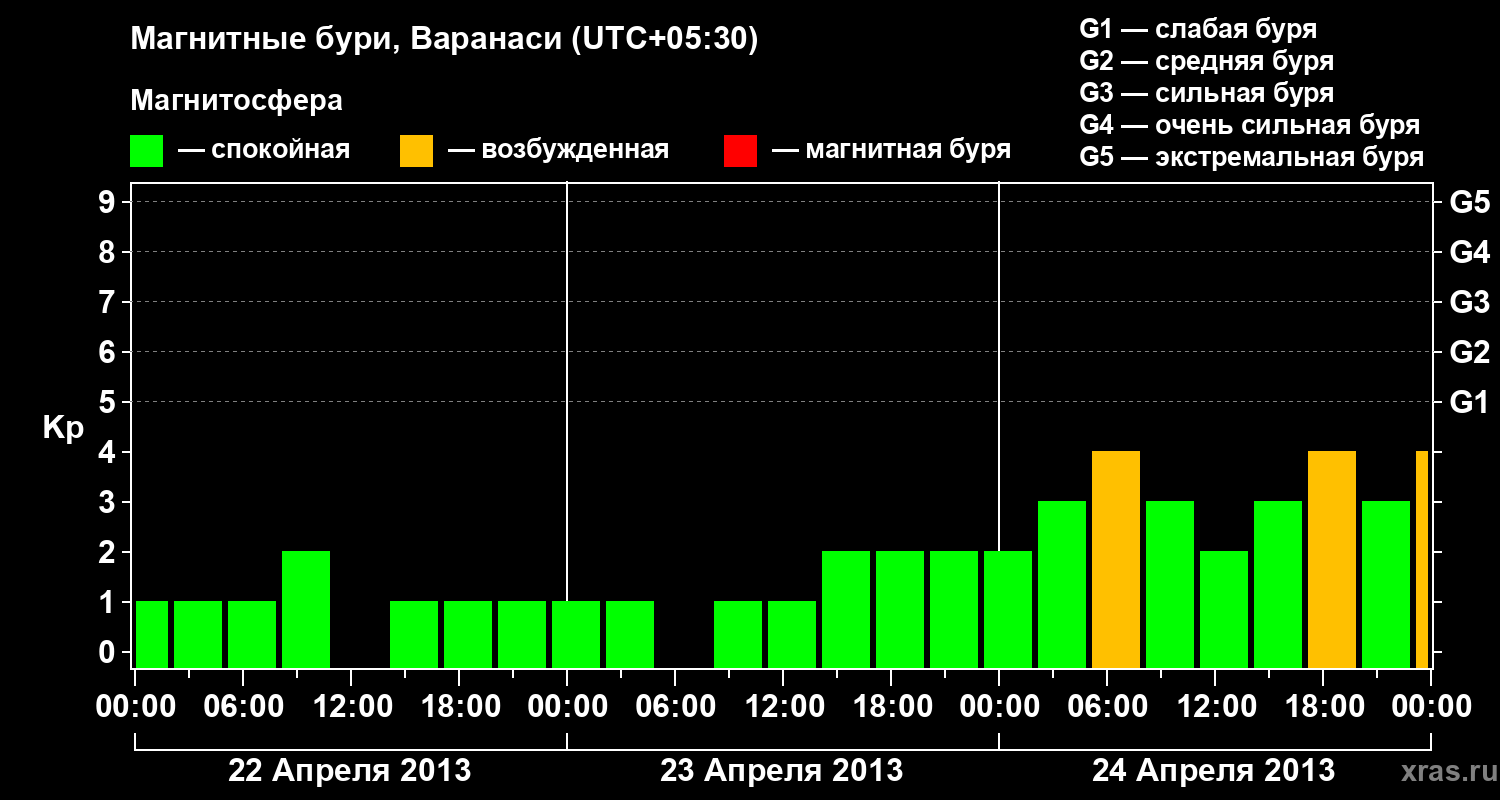Screen dimensions: 1500x800
Task: Click the 'G3' right-axis scale label
Action: (x=1470, y=303)
